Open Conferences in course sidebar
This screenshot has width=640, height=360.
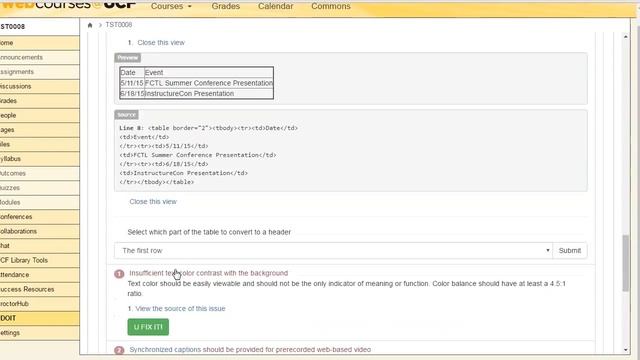[40, 217]
